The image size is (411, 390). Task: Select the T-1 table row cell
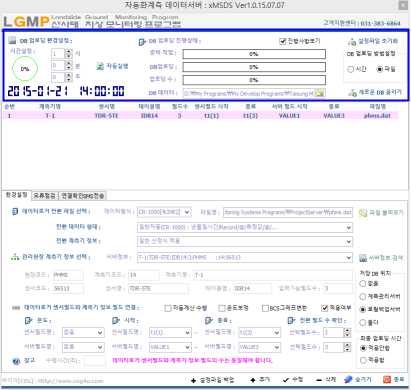click(x=50, y=116)
